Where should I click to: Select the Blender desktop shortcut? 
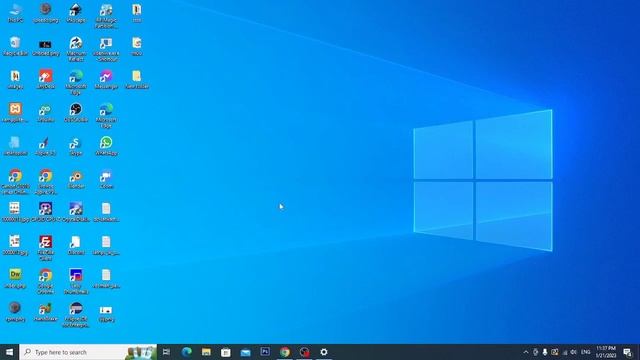pos(76,179)
